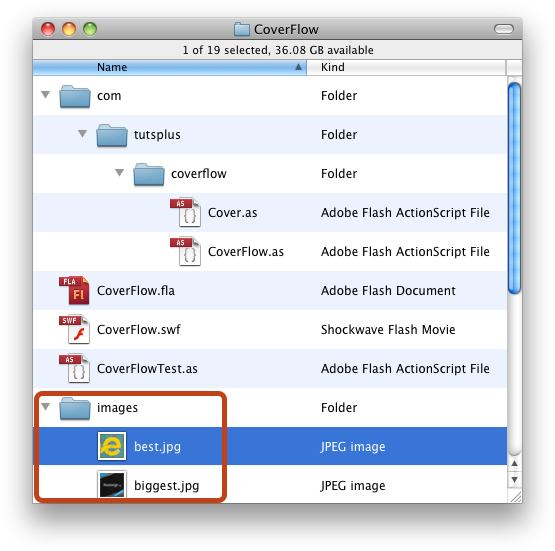
Task: Click the JPEG image kind of biggest.jpg
Action: coord(353,486)
